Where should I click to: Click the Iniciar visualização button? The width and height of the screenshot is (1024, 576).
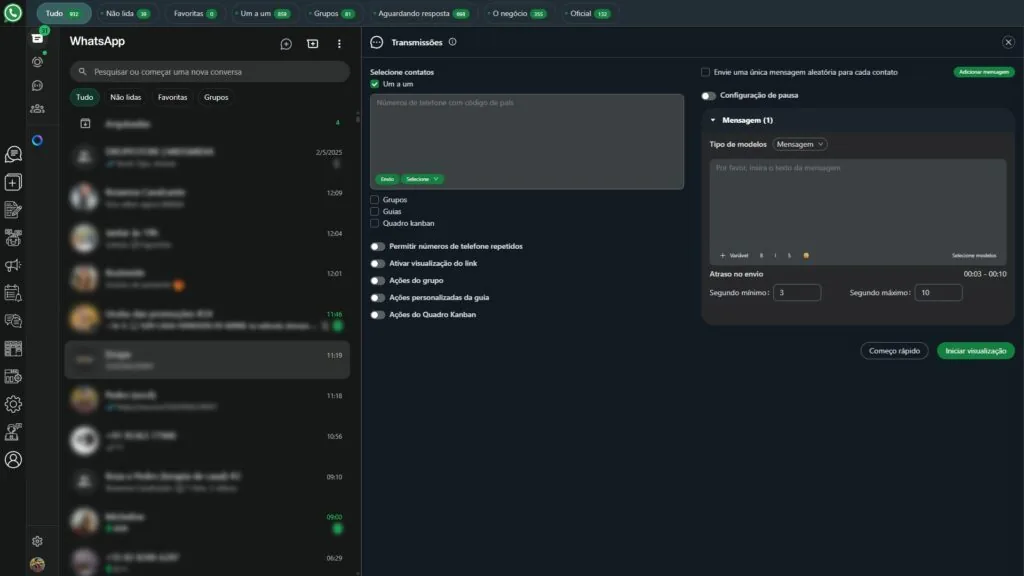[x=976, y=351]
